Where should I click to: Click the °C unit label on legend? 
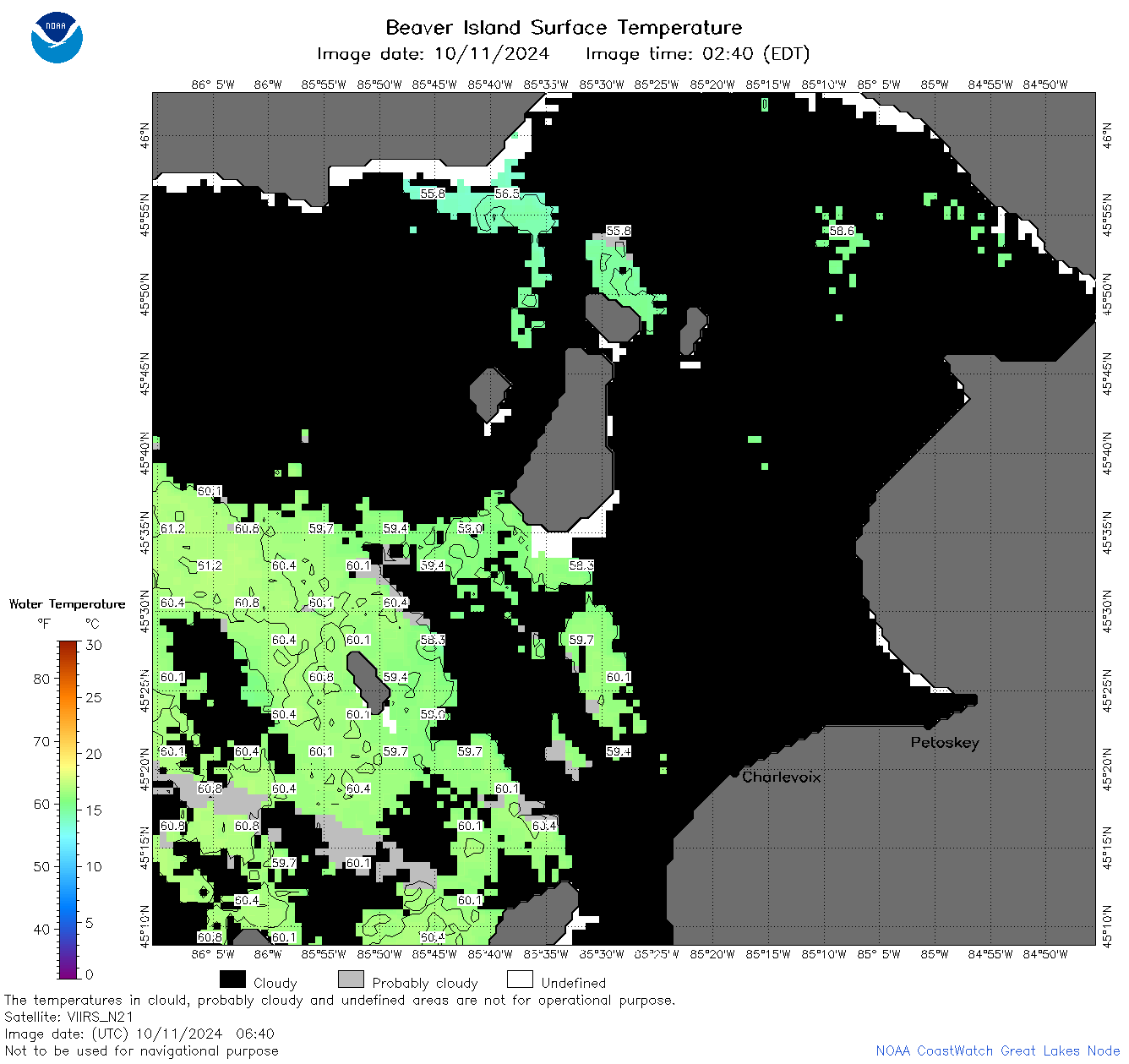point(92,624)
